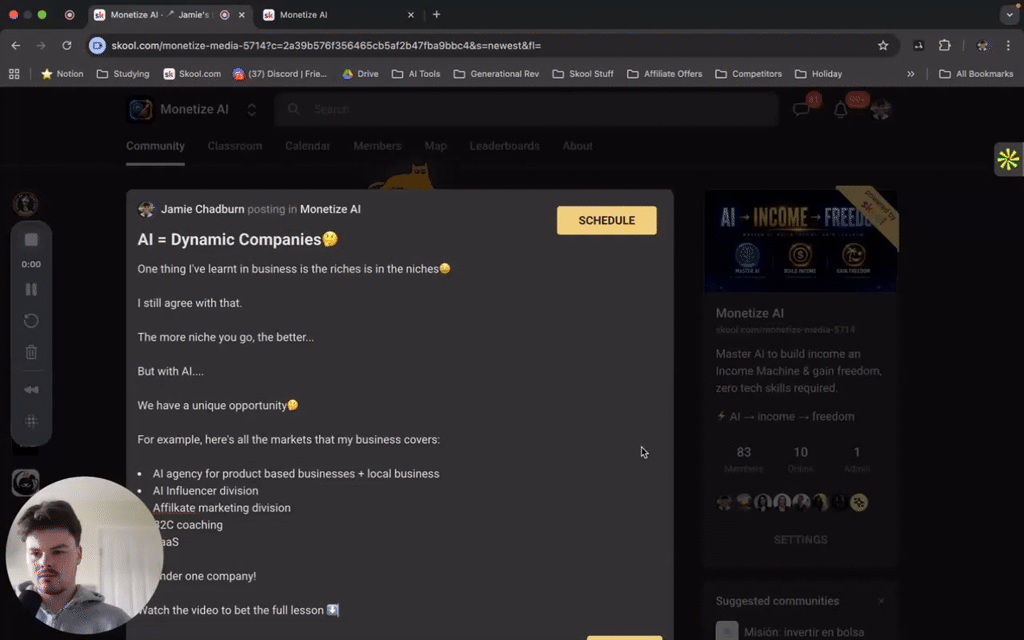Click the first member avatar in the group card

724,502
